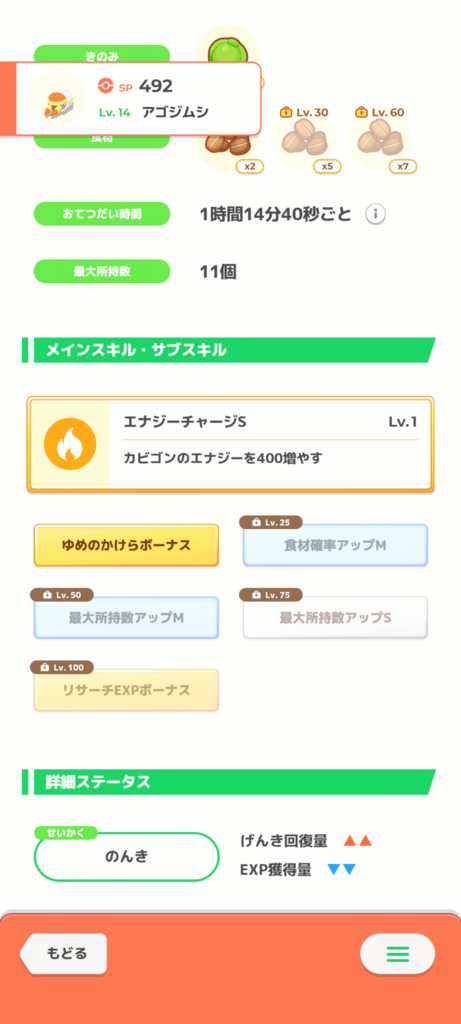Select the ゆめのかけらボーナス sub skill
The width and height of the screenshot is (461, 1024).
tap(126, 545)
